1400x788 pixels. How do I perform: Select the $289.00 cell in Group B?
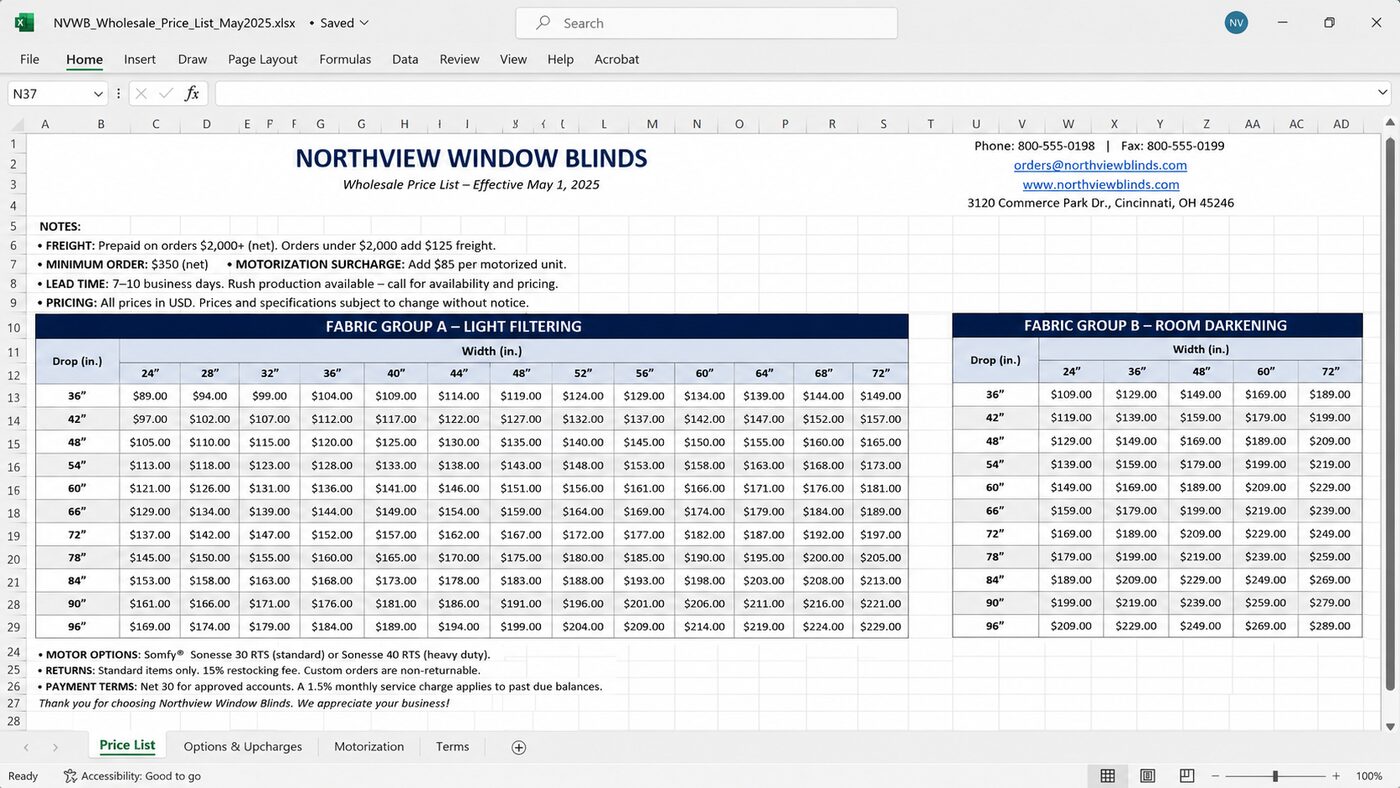pyautogui.click(x=1330, y=626)
